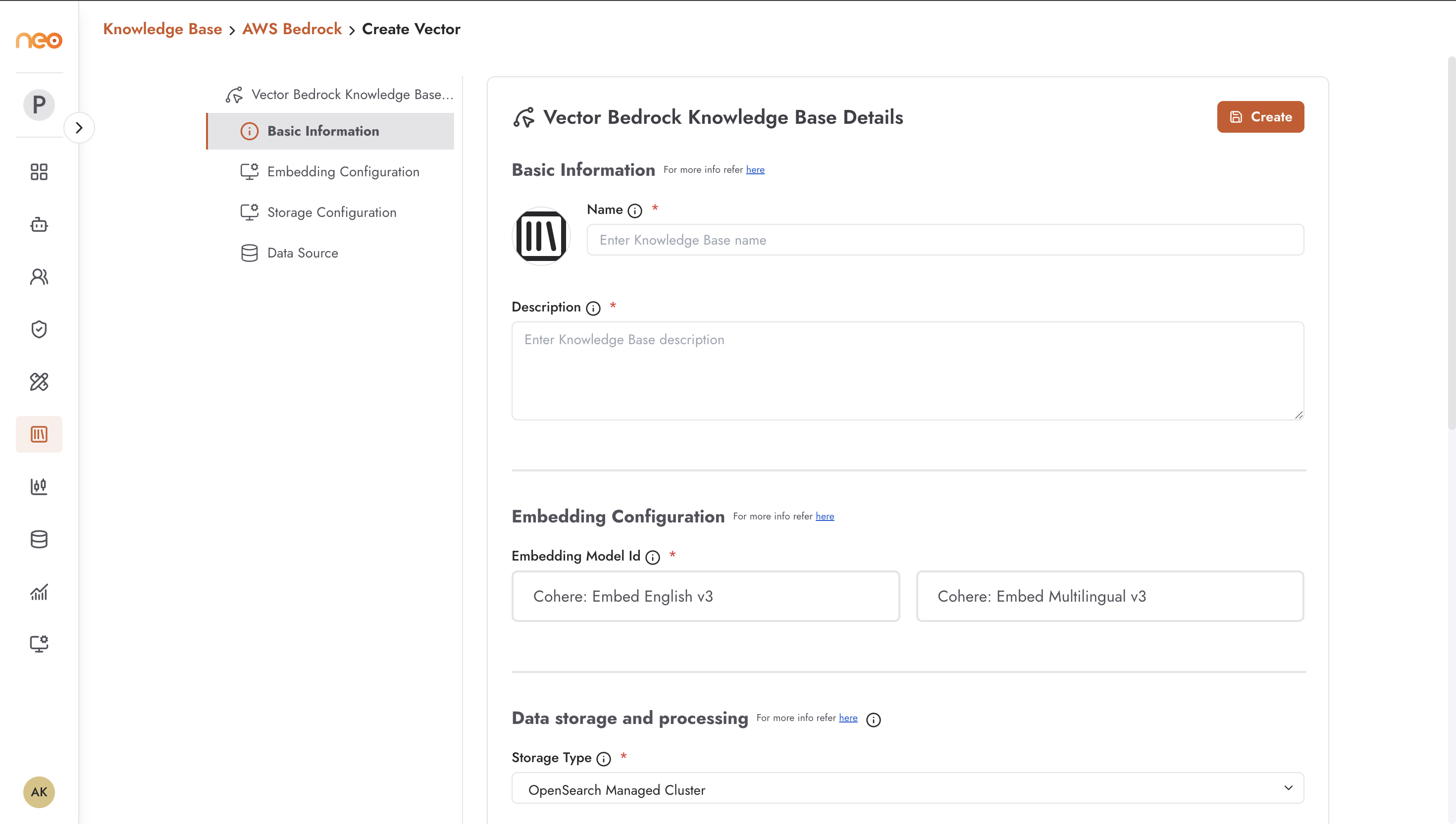The width and height of the screenshot is (1456, 824).
Task: Click the Name field info icon
Action: [x=635, y=210]
